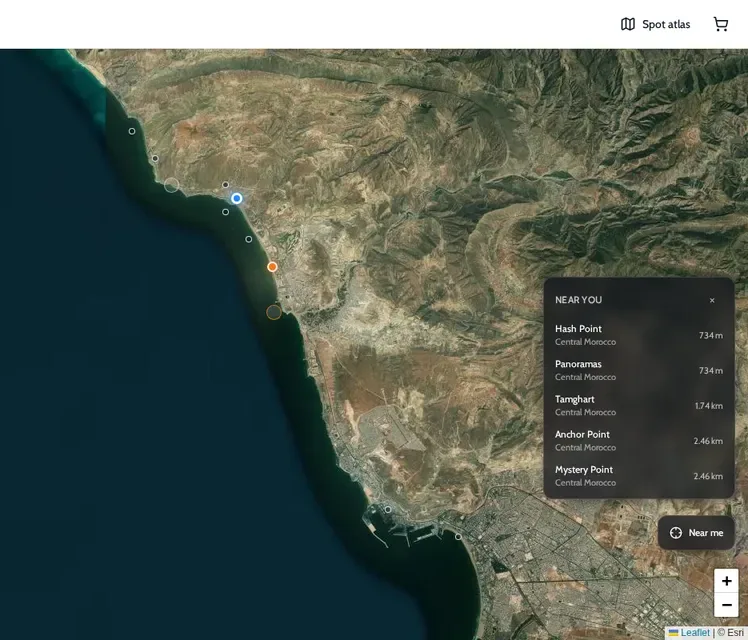
Task: Click the orange spot marker on coast
Action: pyautogui.click(x=272, y=267)
